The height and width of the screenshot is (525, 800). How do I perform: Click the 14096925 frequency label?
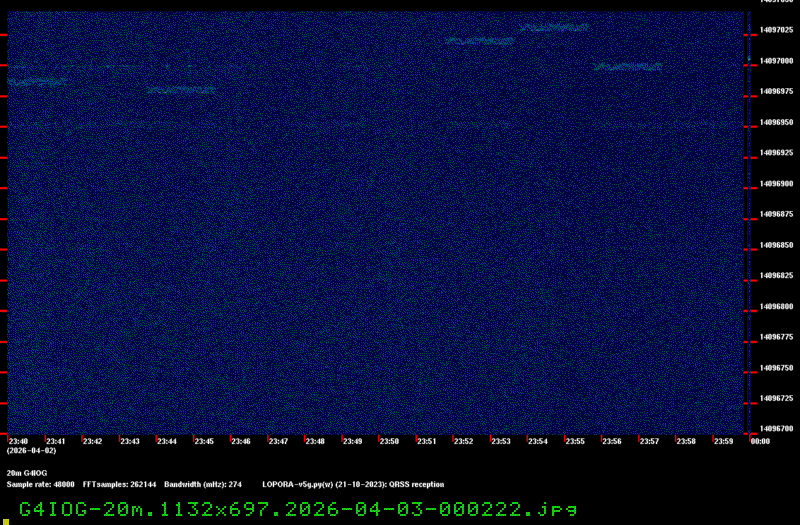(x=777, y=153)
